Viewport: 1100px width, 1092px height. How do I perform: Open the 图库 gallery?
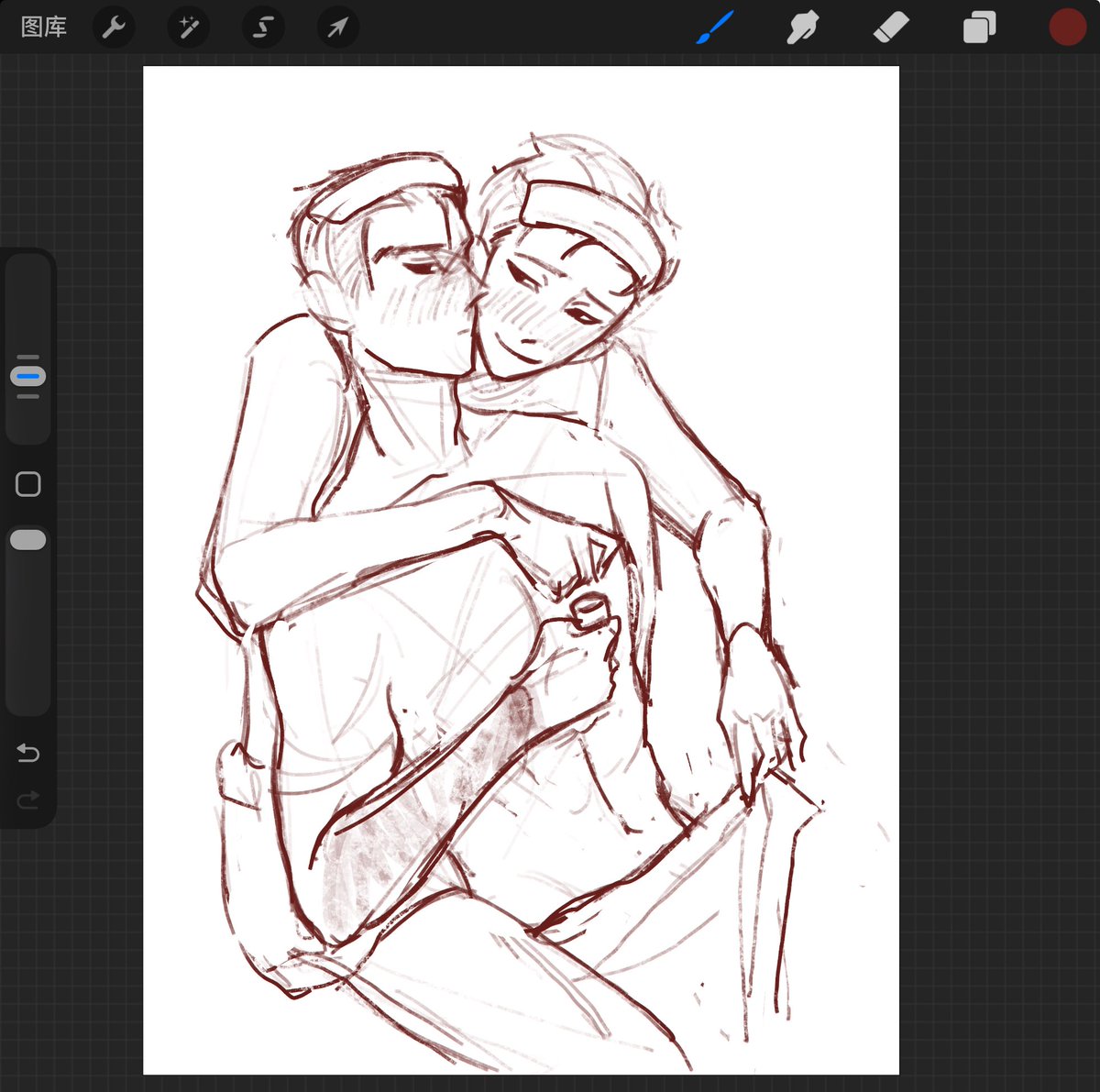point(44,28)
